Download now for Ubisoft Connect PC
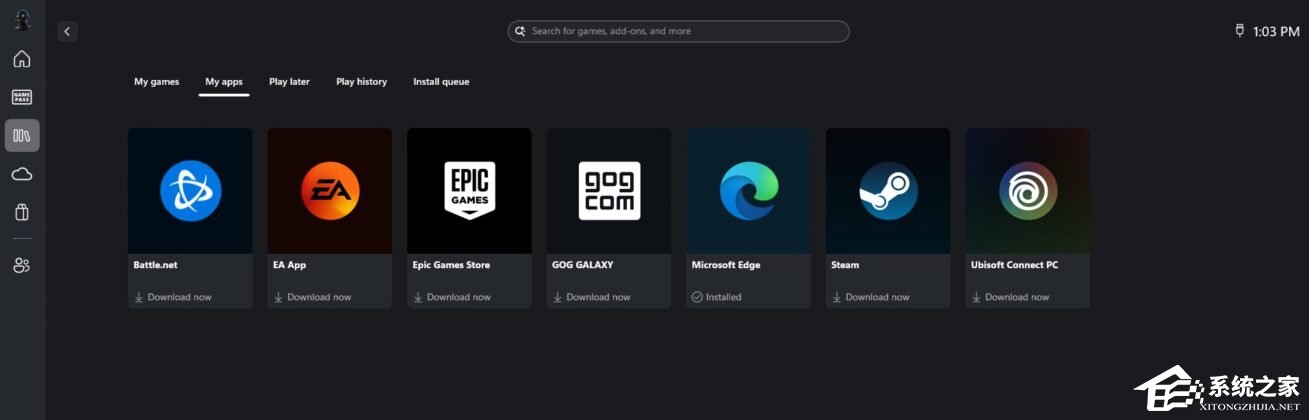 [1010, 297]
